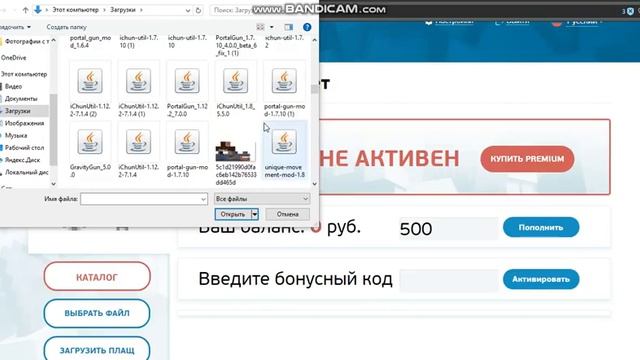This screenshot has width=640, height=360.
Task: Click the sidebar scroll-down arrow
Action: pyautogui.click(x=53, y=184)
